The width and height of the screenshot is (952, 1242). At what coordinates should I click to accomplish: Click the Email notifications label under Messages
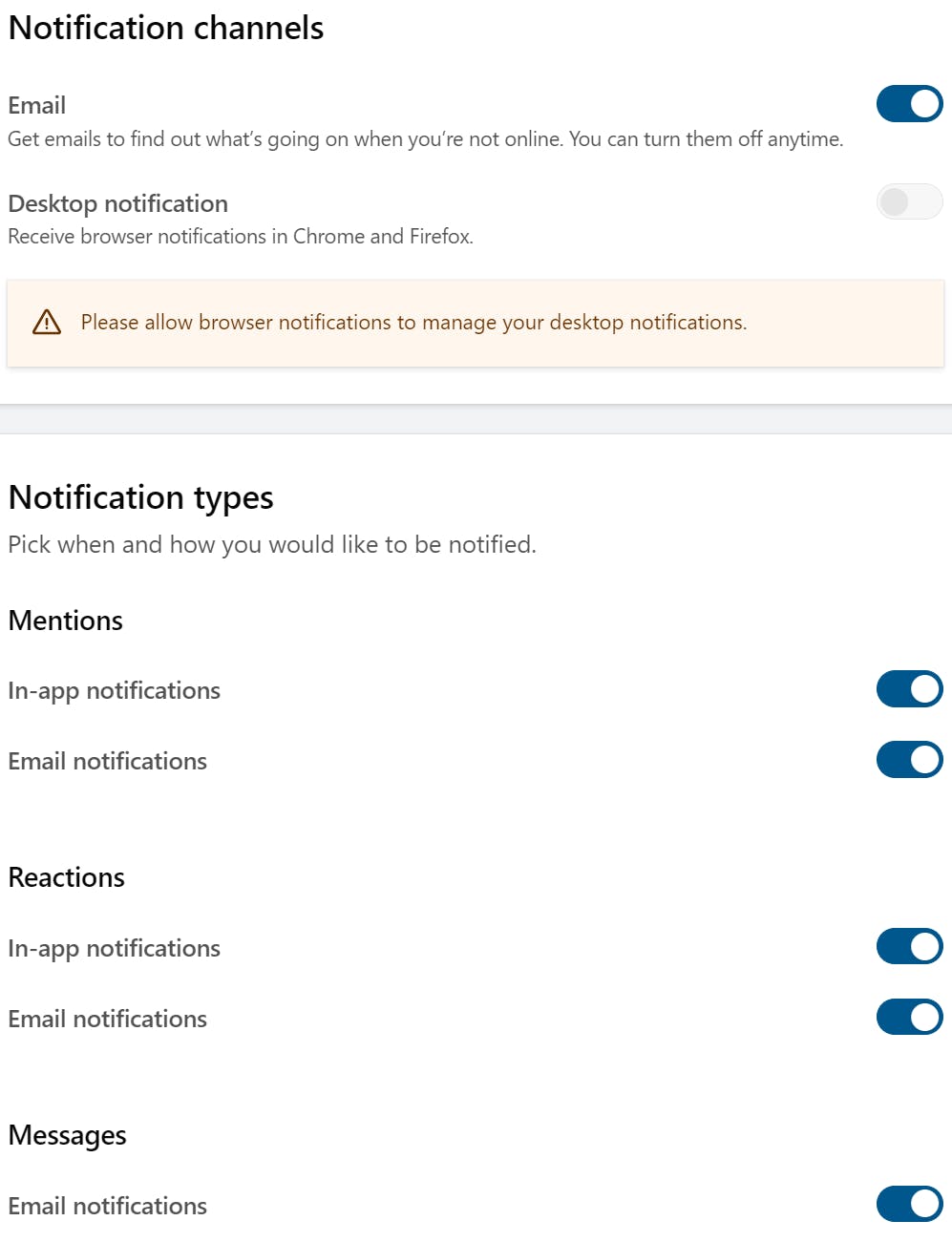[x=108, y=1207]
